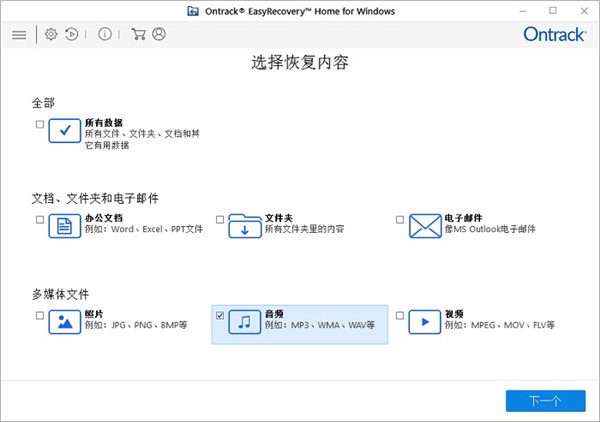The image size is (600, 422).
Task: Check the 文件夹 checkbox
Action: [x=220, y=220]
